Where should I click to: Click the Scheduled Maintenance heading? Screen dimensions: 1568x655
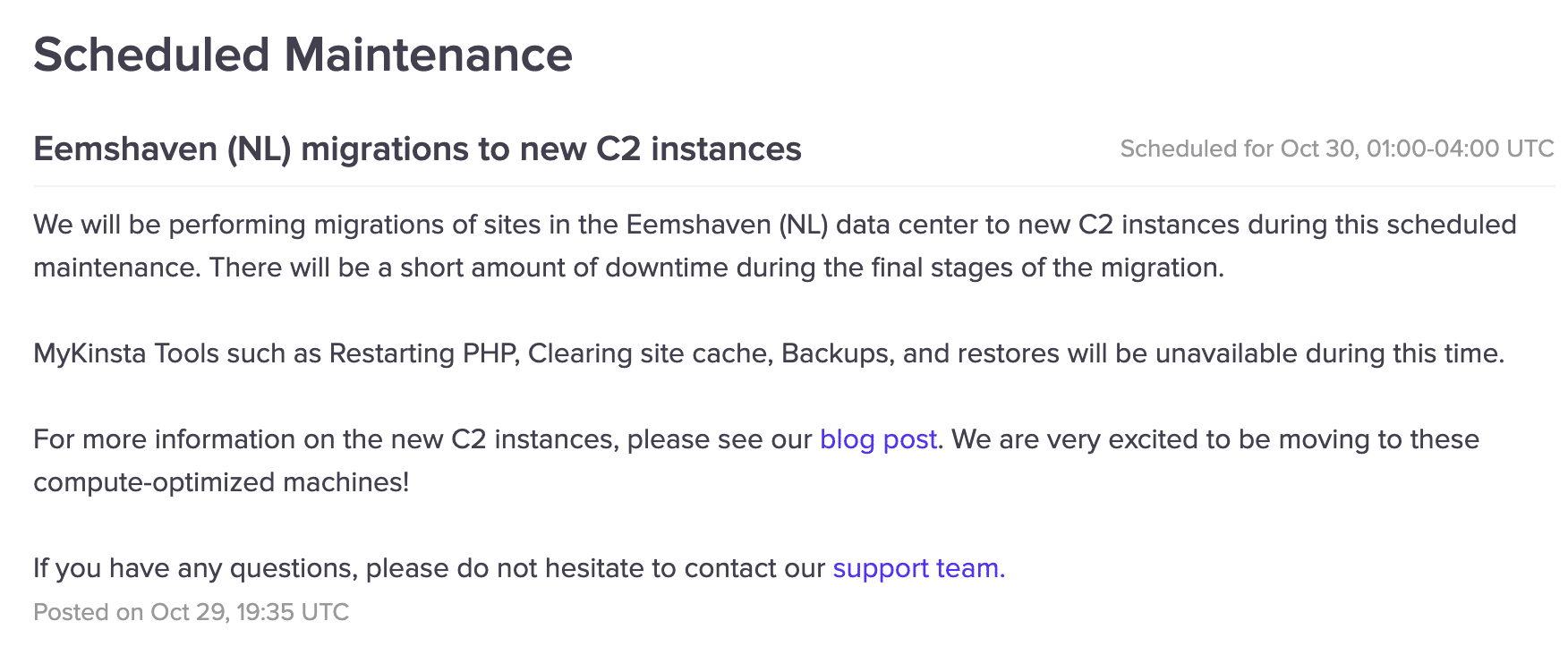(303, 55)
